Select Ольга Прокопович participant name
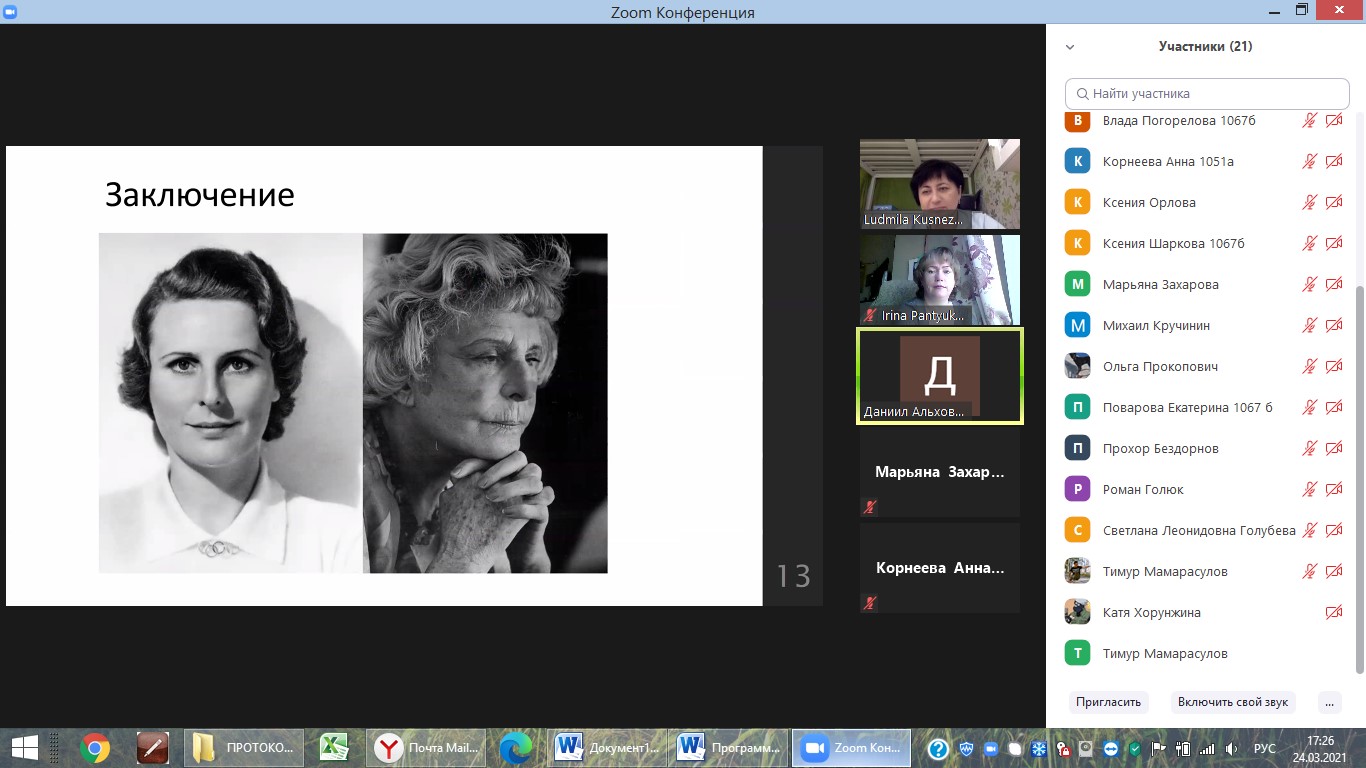This screenshot has height=768, width=1366. point(1160,367)
